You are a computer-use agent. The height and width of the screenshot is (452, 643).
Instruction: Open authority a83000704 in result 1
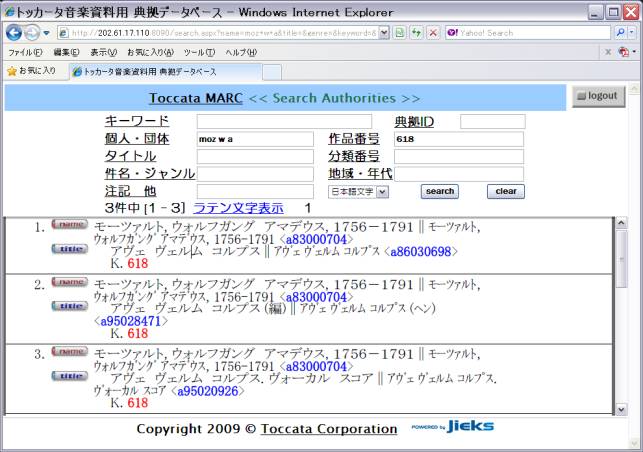[x=316, y=240]
